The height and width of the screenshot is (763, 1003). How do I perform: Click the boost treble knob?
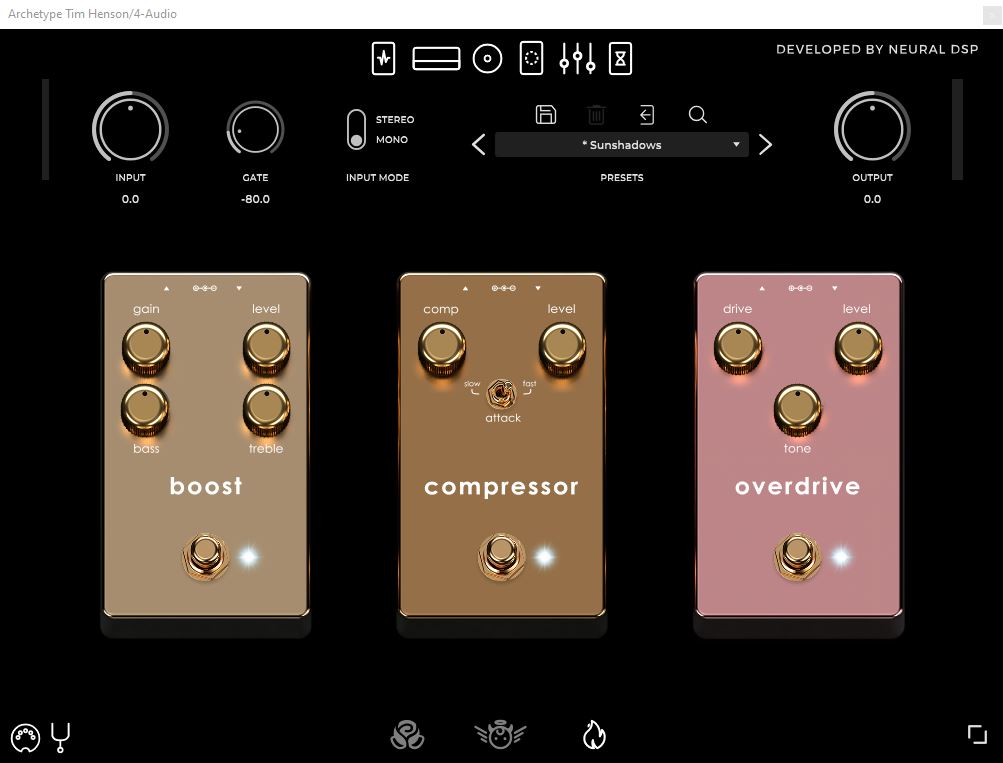coord(266,411)
